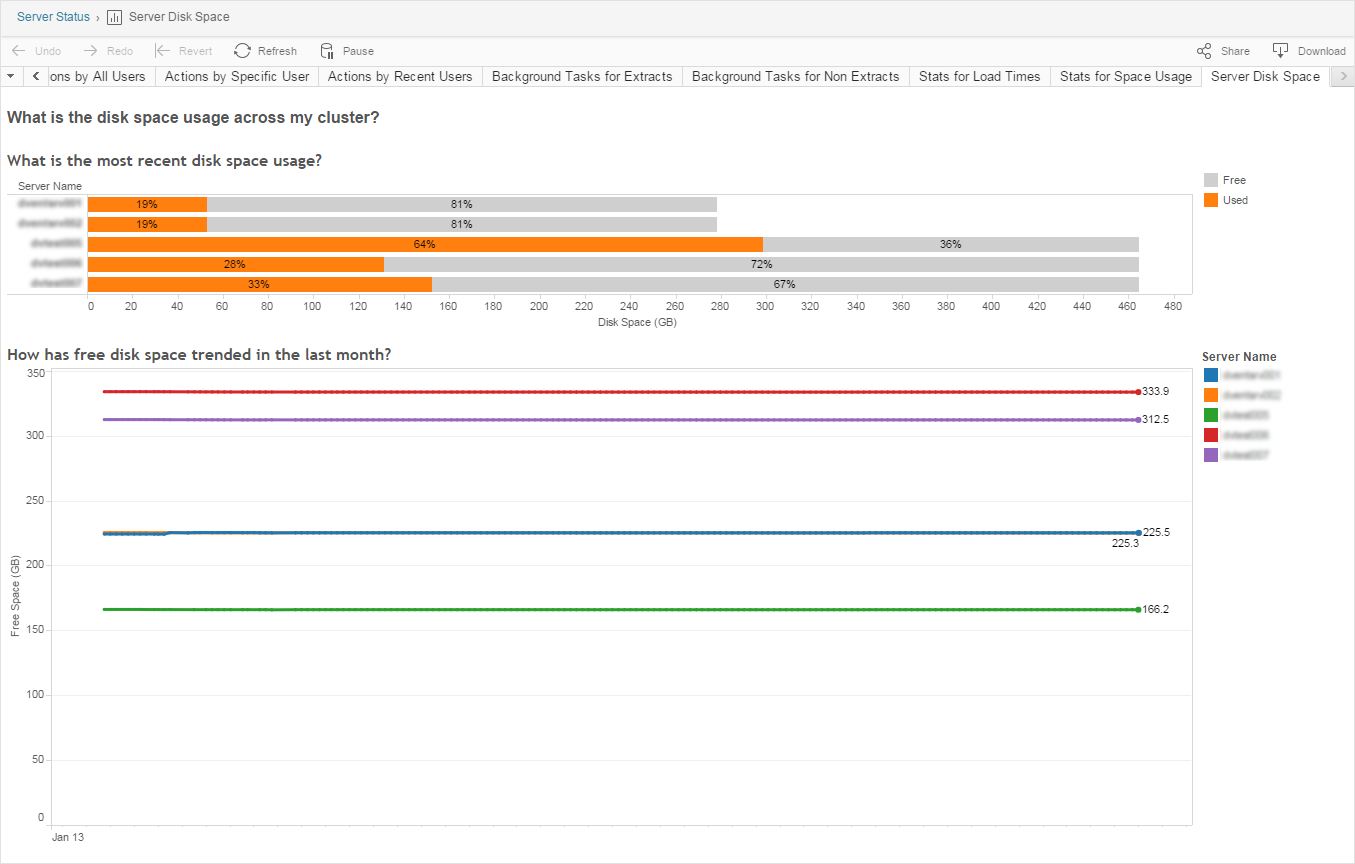Click the 72% free bar segment
The width and height of the screenshot is (1355, 864).
pos(761,264)
